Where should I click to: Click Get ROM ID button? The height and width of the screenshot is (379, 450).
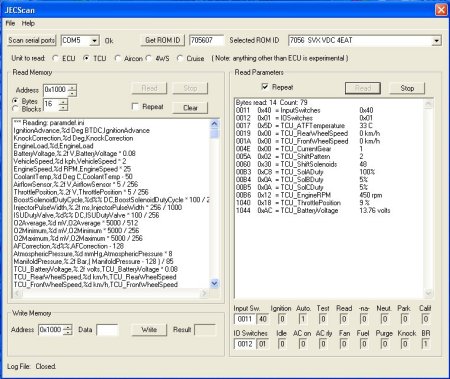point(162,40)
